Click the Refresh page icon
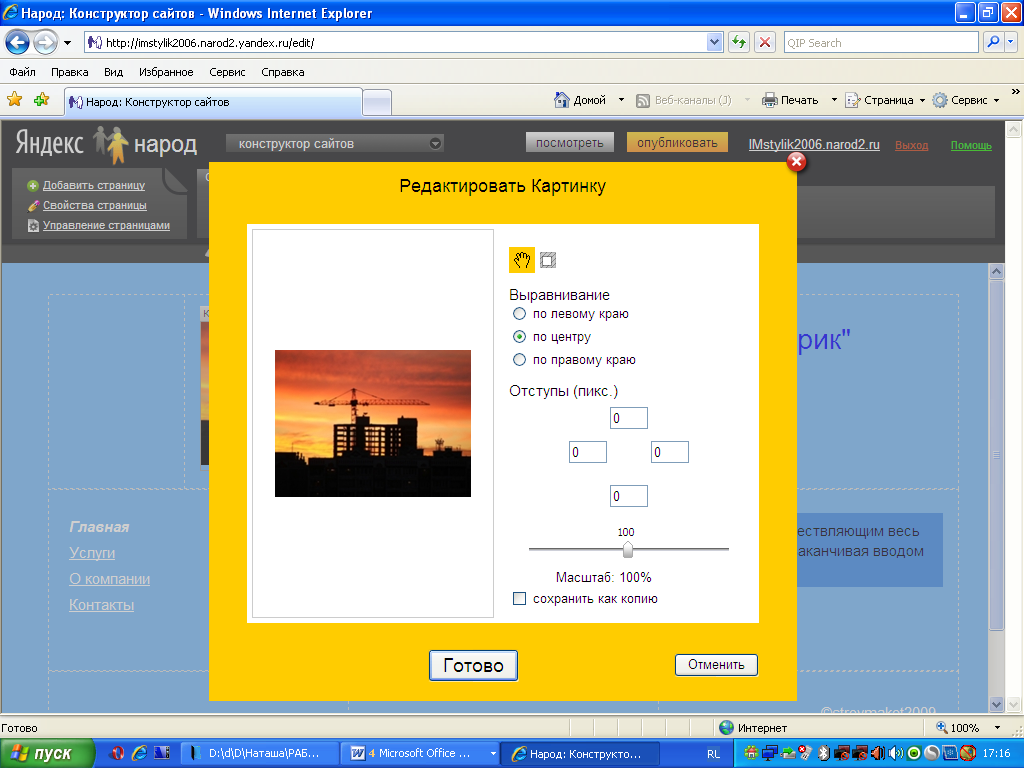Viewport: 1024px width, 768px height. 739,42
